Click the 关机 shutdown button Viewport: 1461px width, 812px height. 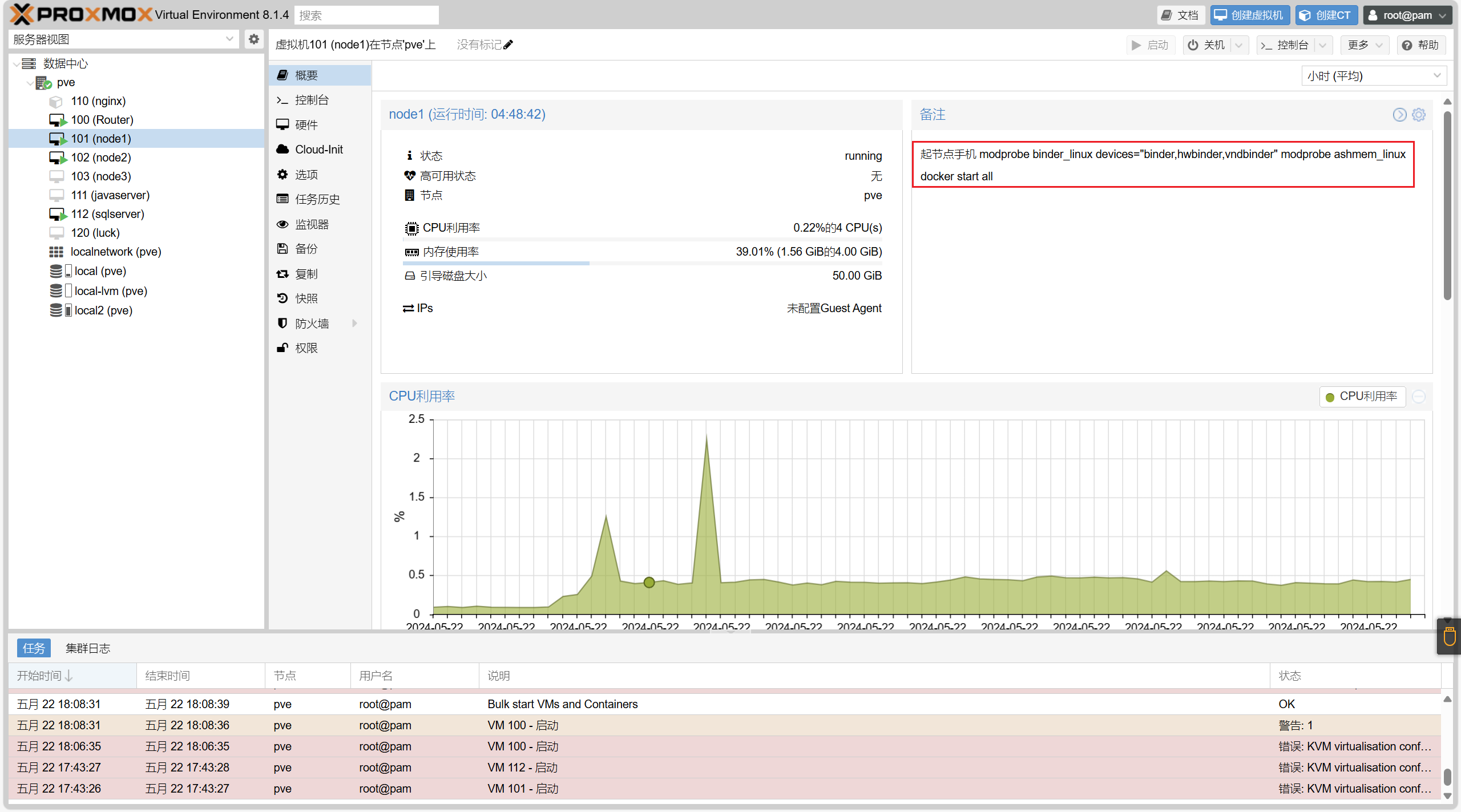[x=1207, y=45]
